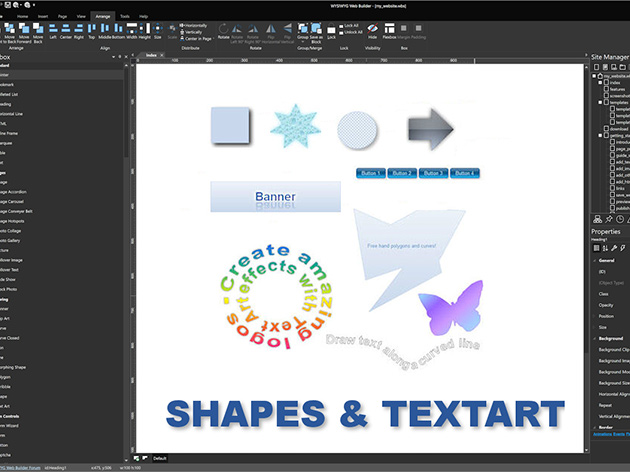Click the Rotate icon

[x=223, y=28]
